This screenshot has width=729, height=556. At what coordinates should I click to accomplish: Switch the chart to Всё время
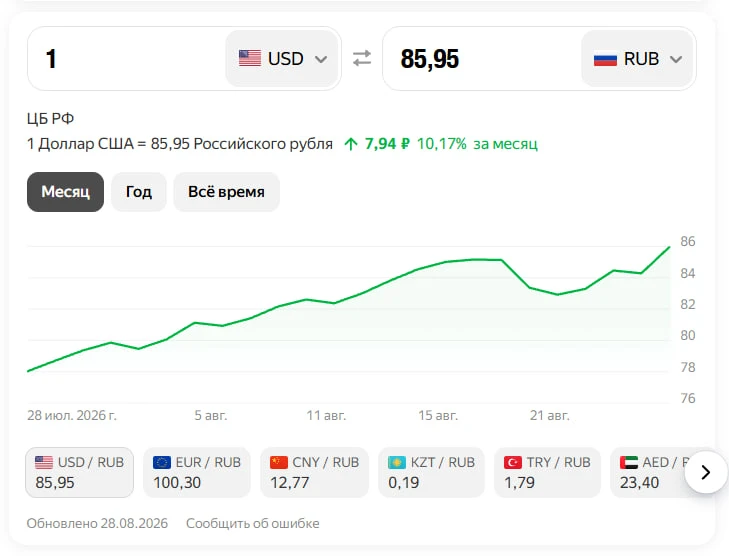[226, 192]
